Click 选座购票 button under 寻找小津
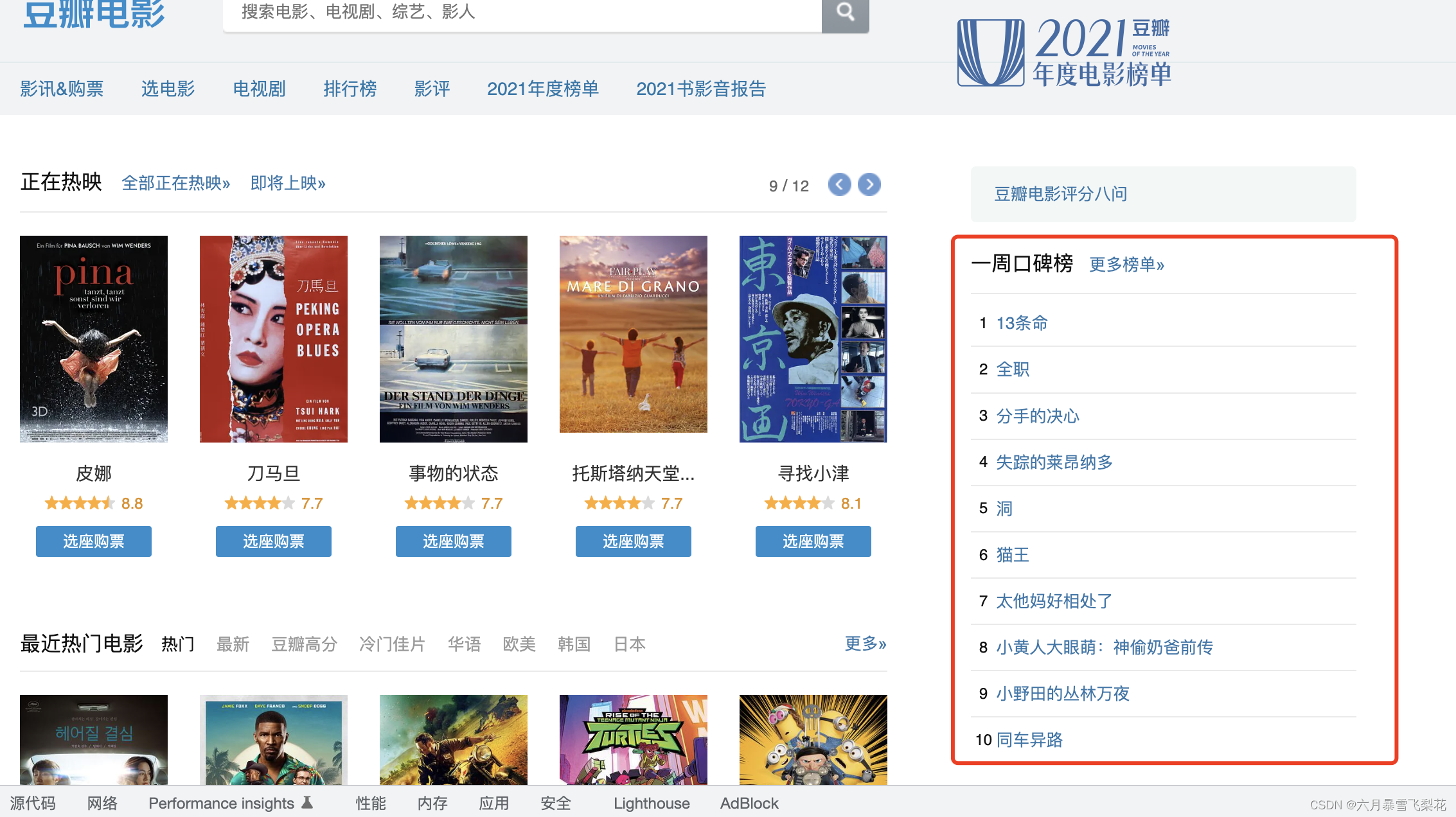The height and width of the screenshot is (817, 1456). pyautogui.click(x=813, y=541)
